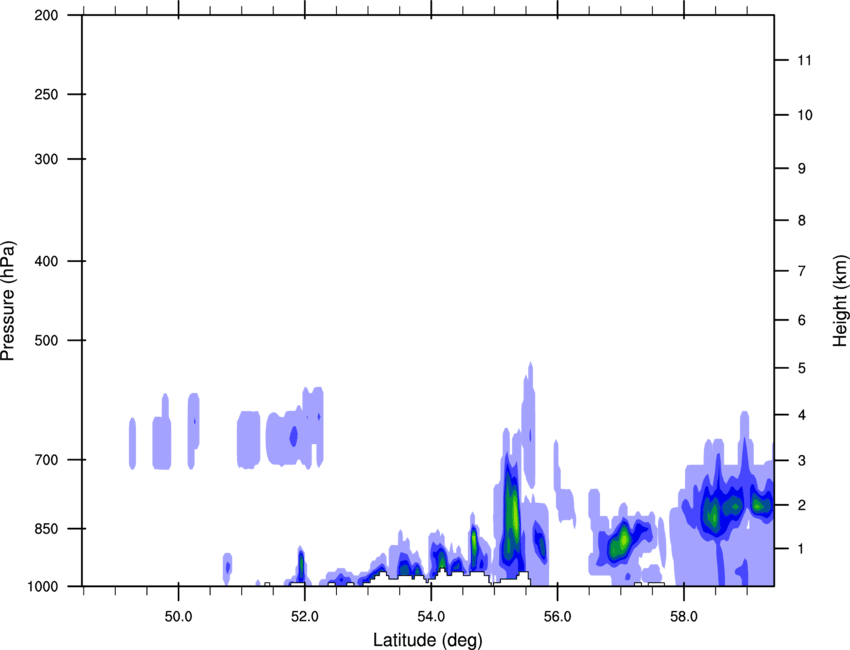This screenshot has height=650, width=850.
Task: Click the 52.0 latitude tick label
Action: tap(305, 617)
